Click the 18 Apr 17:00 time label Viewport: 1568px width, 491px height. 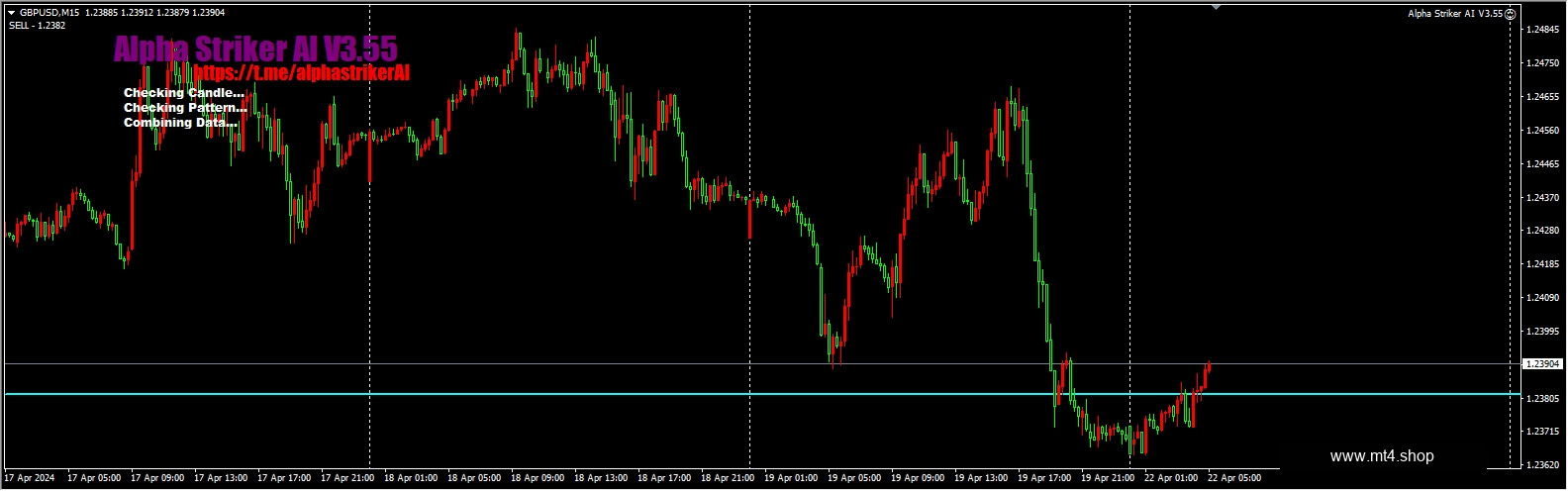[665, 478]
